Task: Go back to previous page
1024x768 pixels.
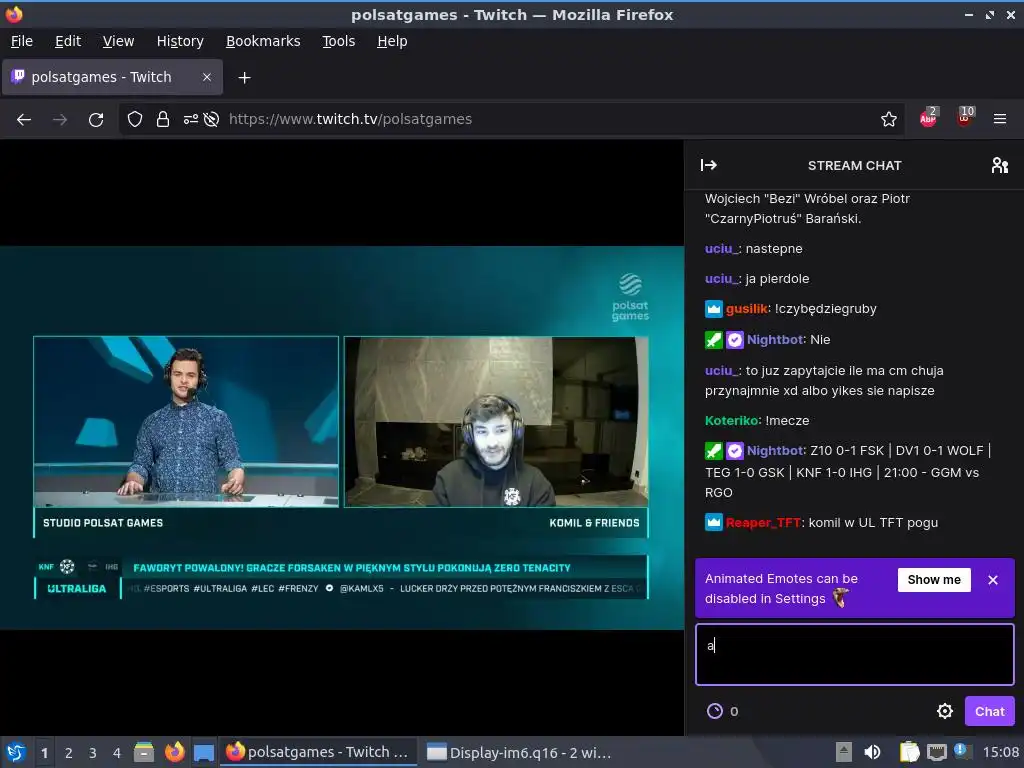Action: pos(24,120)
